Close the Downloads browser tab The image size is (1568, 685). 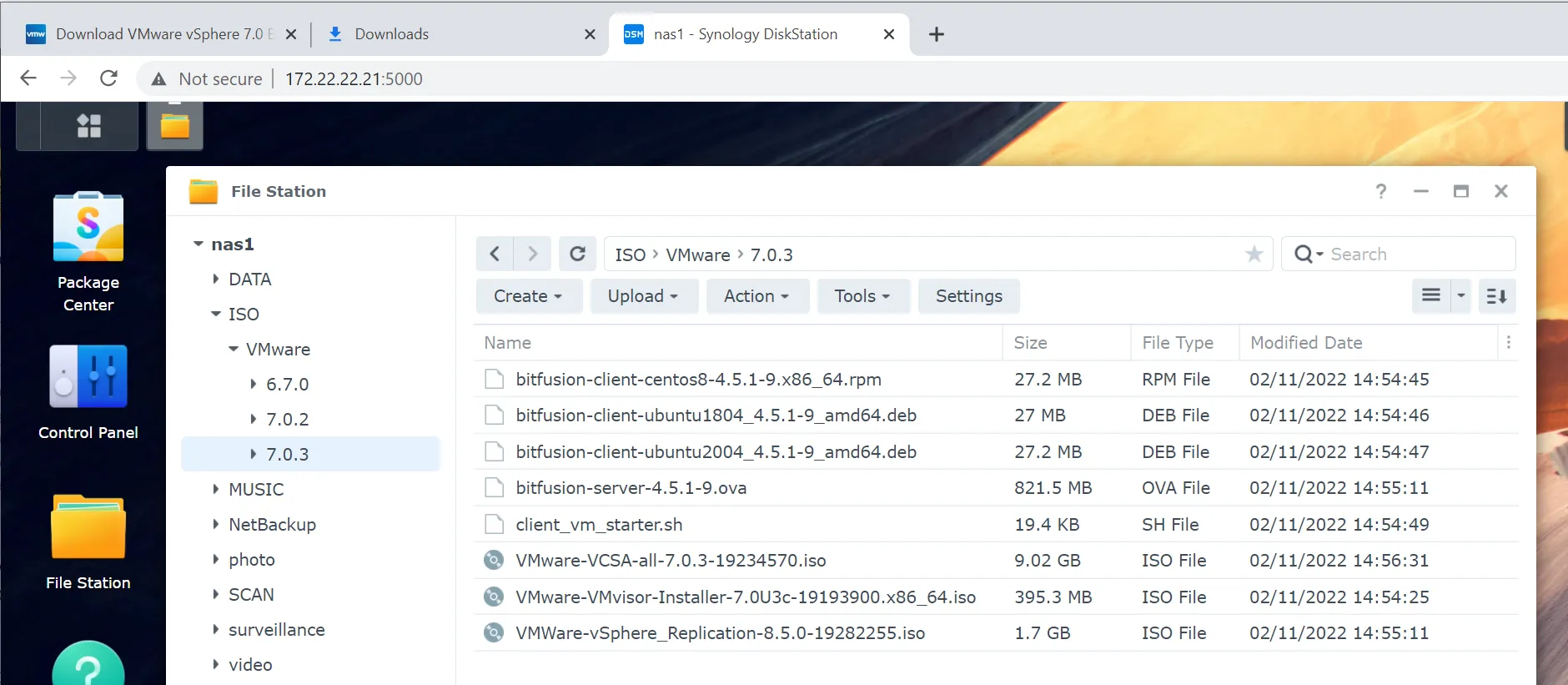[x=590, y=34]
